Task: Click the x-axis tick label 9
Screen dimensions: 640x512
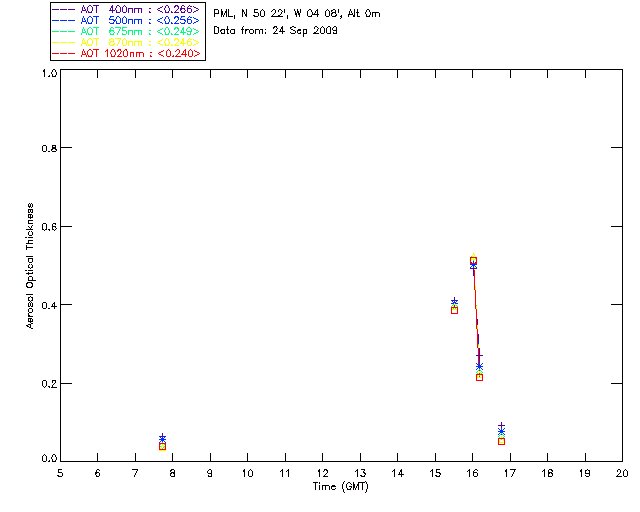Action: (x=210, y=473)
